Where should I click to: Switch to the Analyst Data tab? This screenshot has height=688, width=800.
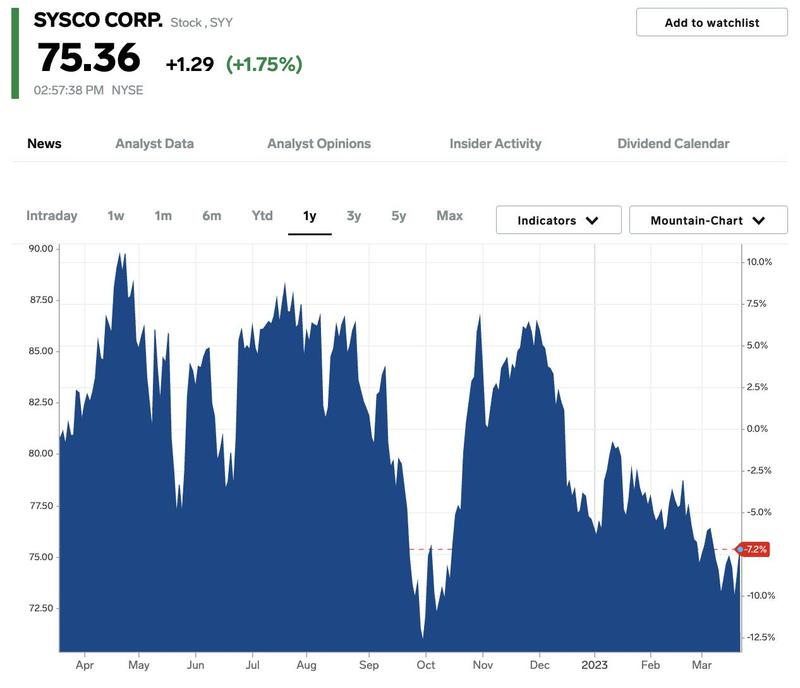pyautogui.click(x=155, y=143)
